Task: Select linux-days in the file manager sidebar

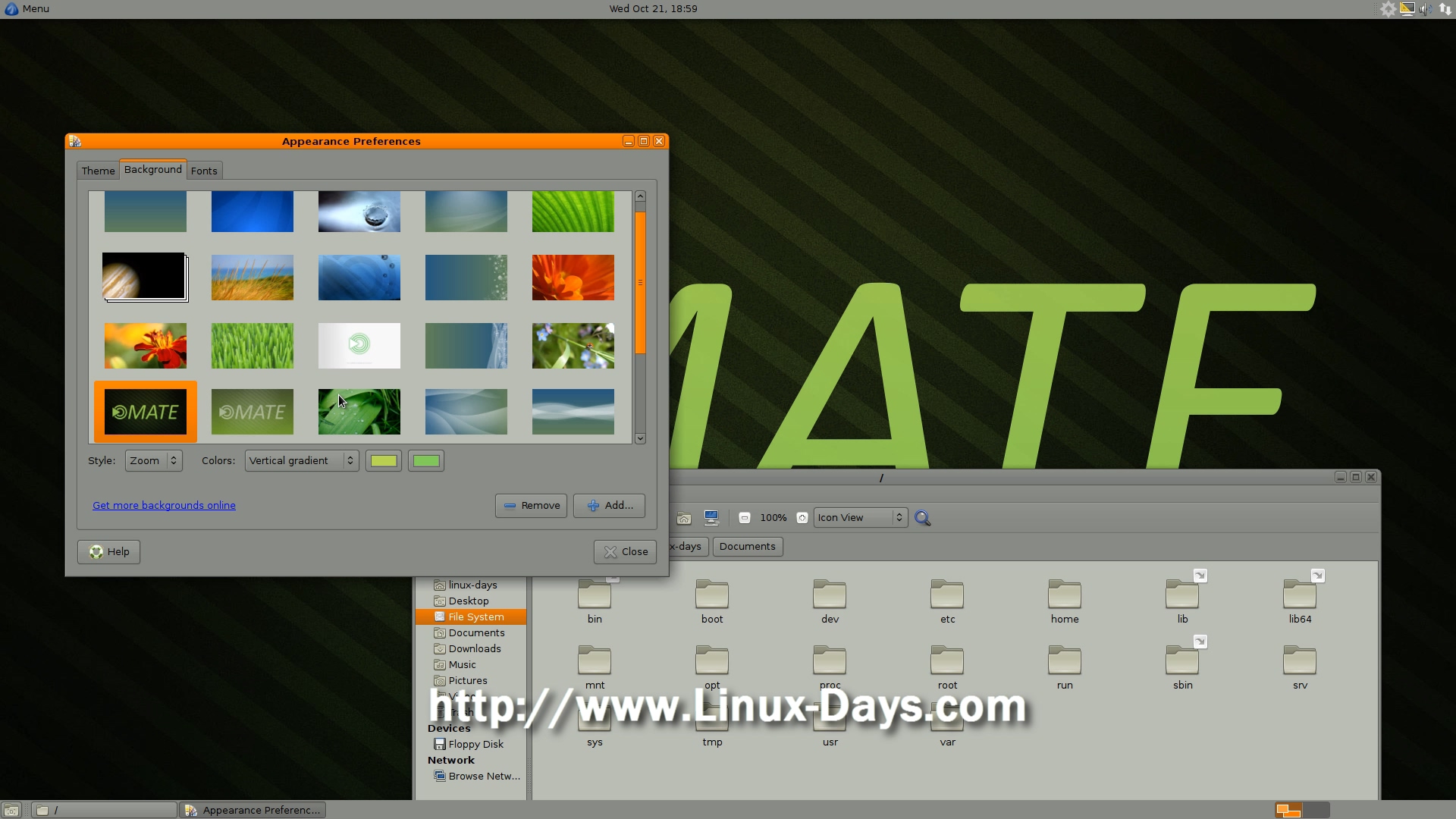Action: click(471, 585)
